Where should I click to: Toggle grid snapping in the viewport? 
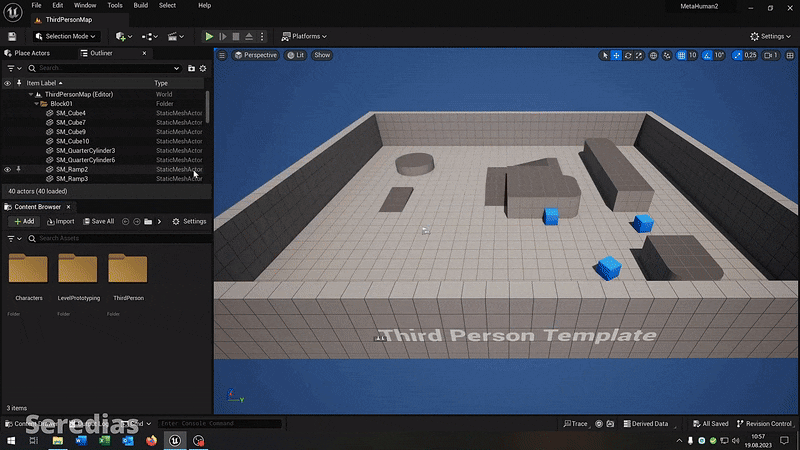pyautogui.click(x=678, y=55)
